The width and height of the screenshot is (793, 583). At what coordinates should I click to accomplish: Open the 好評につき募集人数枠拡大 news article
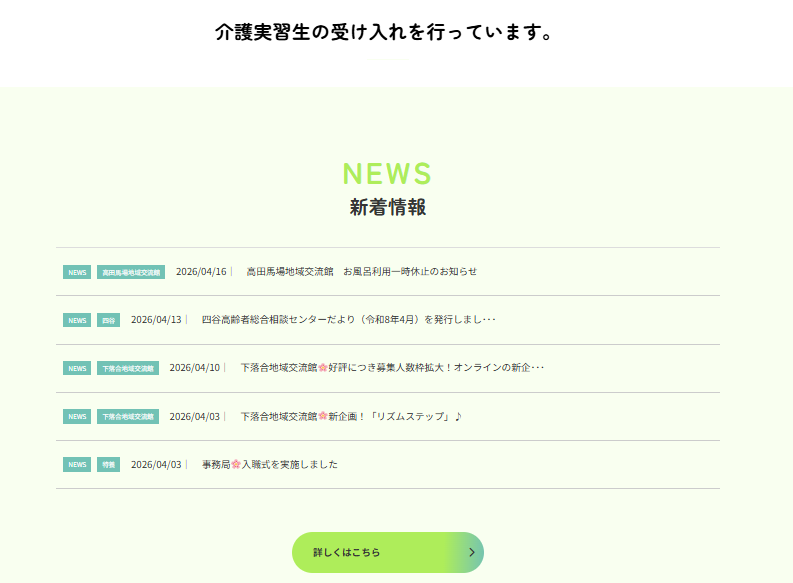click(392, 368)
